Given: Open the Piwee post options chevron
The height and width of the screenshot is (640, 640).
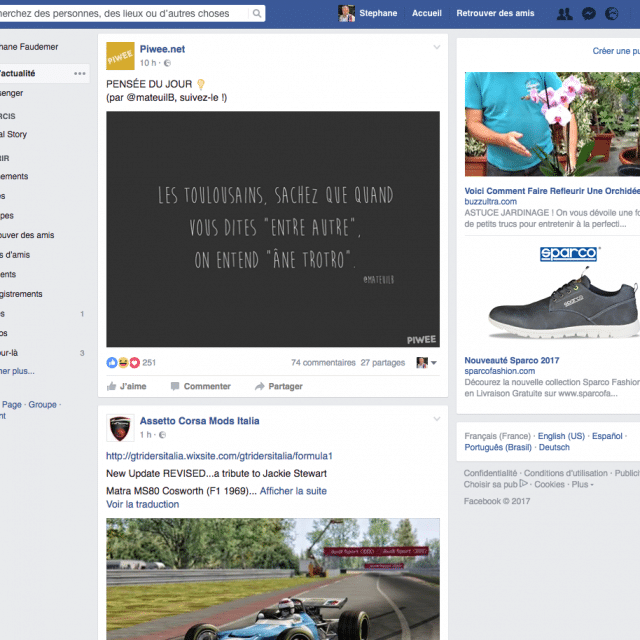Looking at the screenshot, I should click(x=436, y=48).
